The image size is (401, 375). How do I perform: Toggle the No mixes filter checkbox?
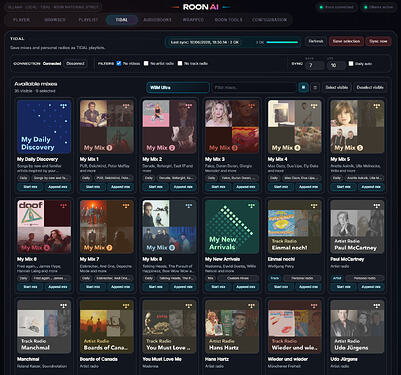pyautogui.click(x=119, y=63)
